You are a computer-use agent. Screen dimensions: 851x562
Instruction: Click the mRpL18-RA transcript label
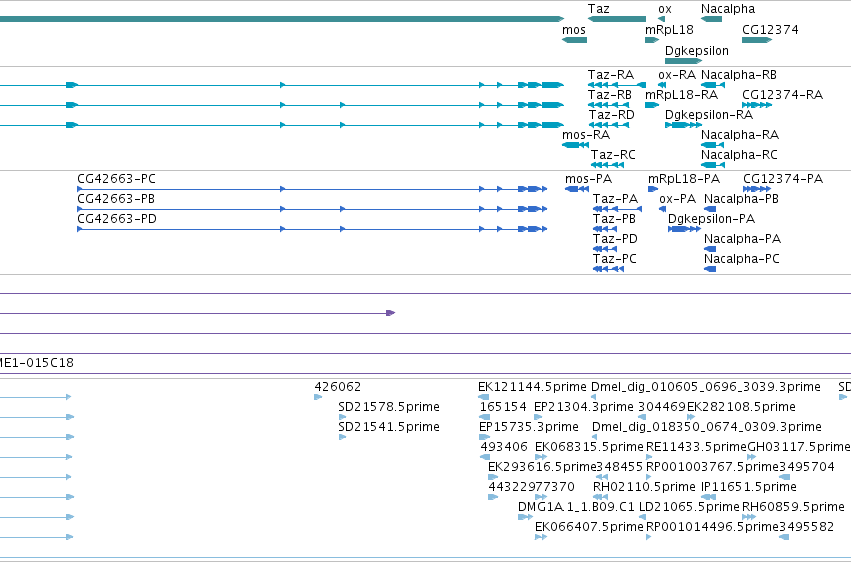[x=681, y=95]
